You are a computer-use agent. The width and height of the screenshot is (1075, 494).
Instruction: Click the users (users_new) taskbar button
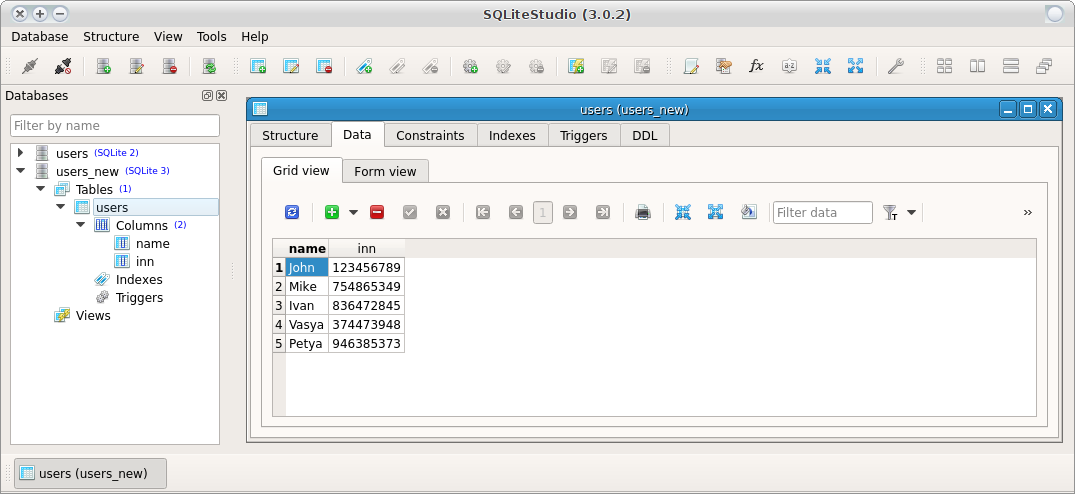pos(90,473)
